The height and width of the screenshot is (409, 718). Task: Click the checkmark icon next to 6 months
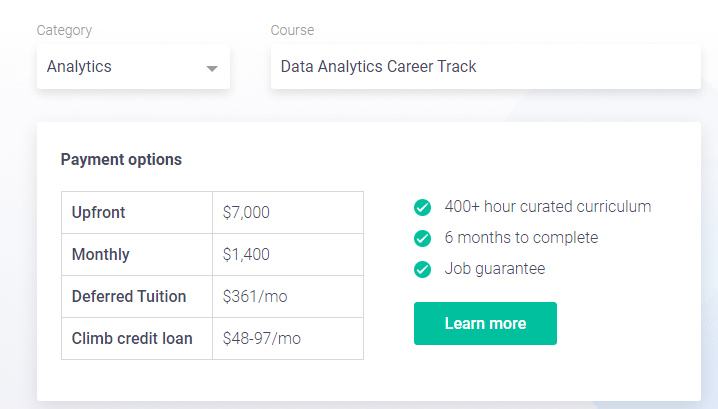422,238
